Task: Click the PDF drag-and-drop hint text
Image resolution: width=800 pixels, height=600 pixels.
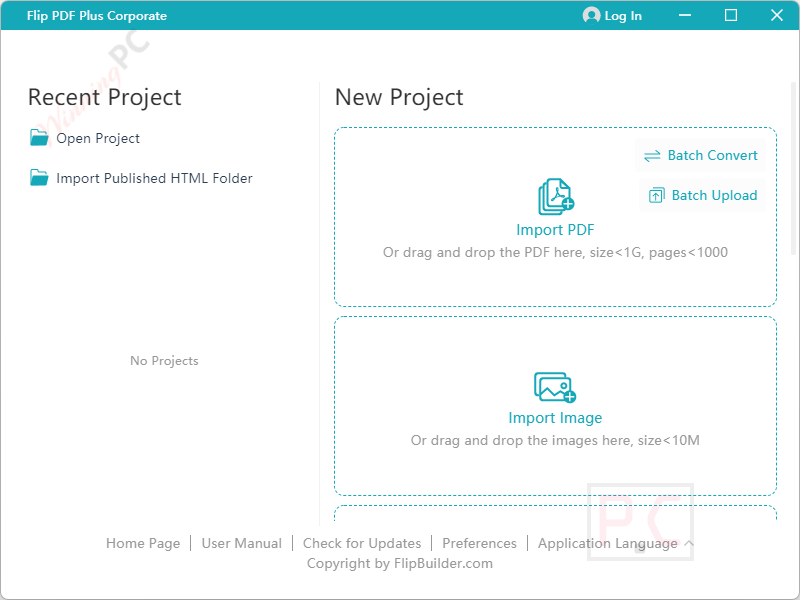Action: (555, 253)
